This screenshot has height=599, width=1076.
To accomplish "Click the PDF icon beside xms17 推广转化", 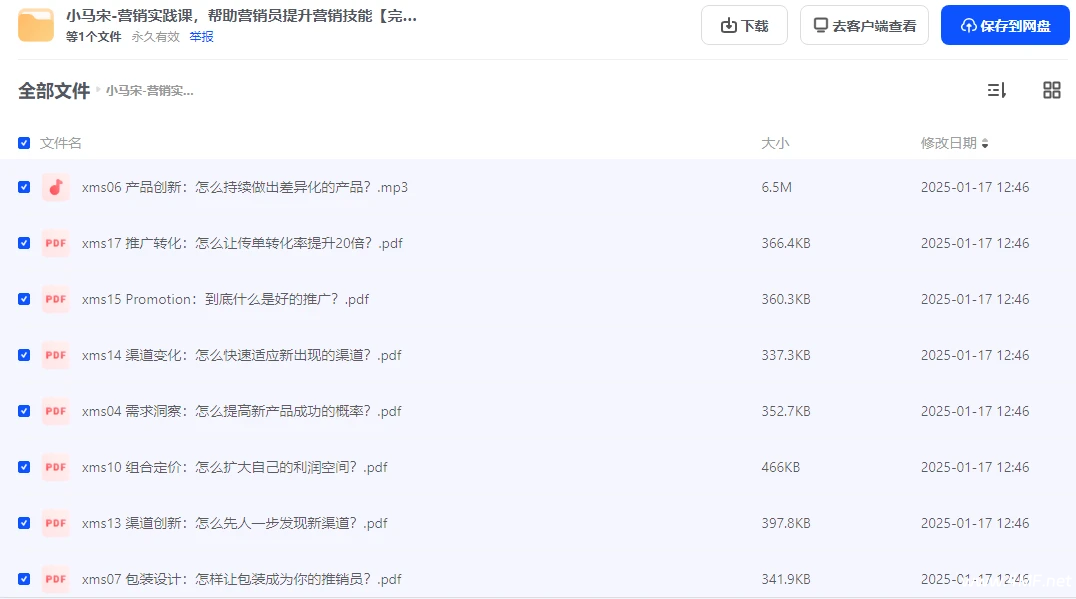I will pyautogui.click(x=55, y=243).
